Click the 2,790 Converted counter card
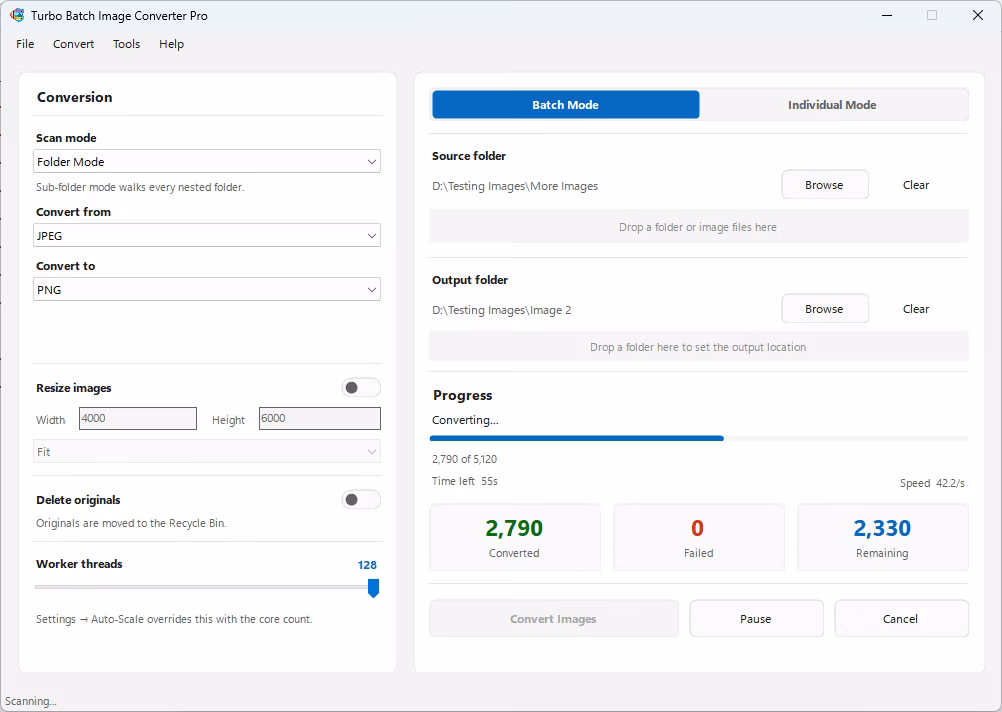 (515, 538)
